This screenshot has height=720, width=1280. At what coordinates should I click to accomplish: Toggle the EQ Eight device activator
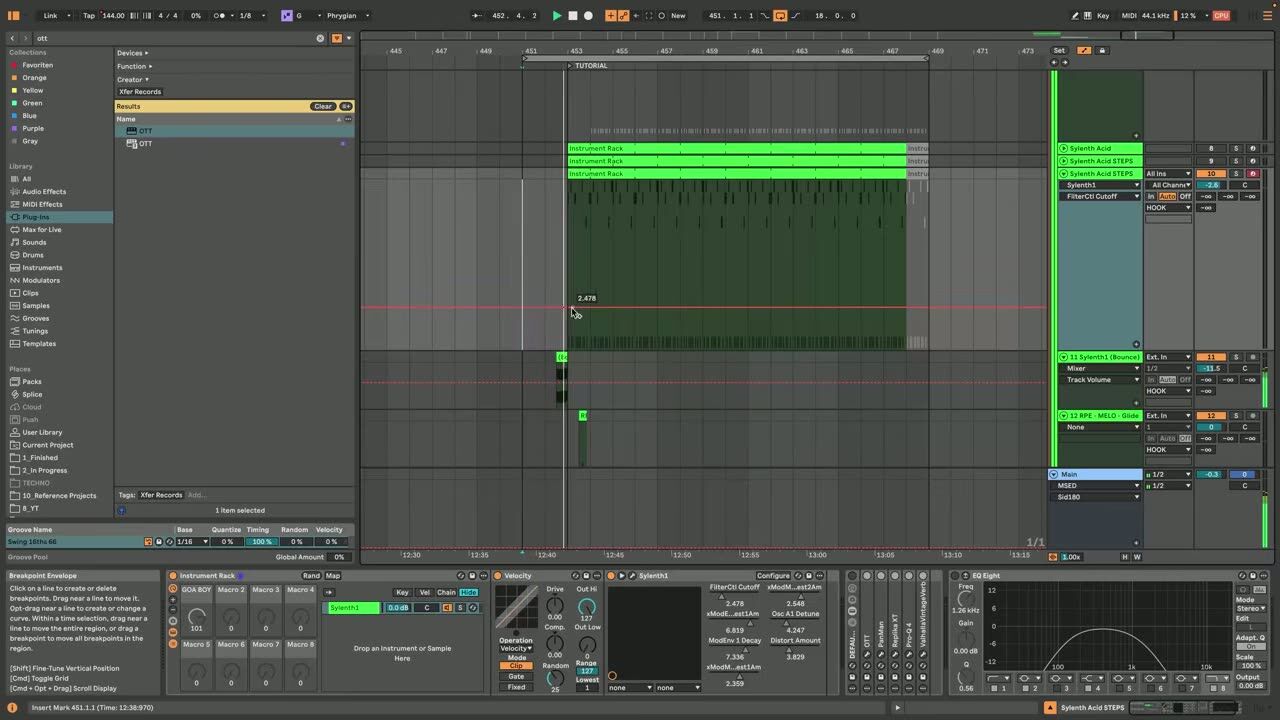(954, 576)
